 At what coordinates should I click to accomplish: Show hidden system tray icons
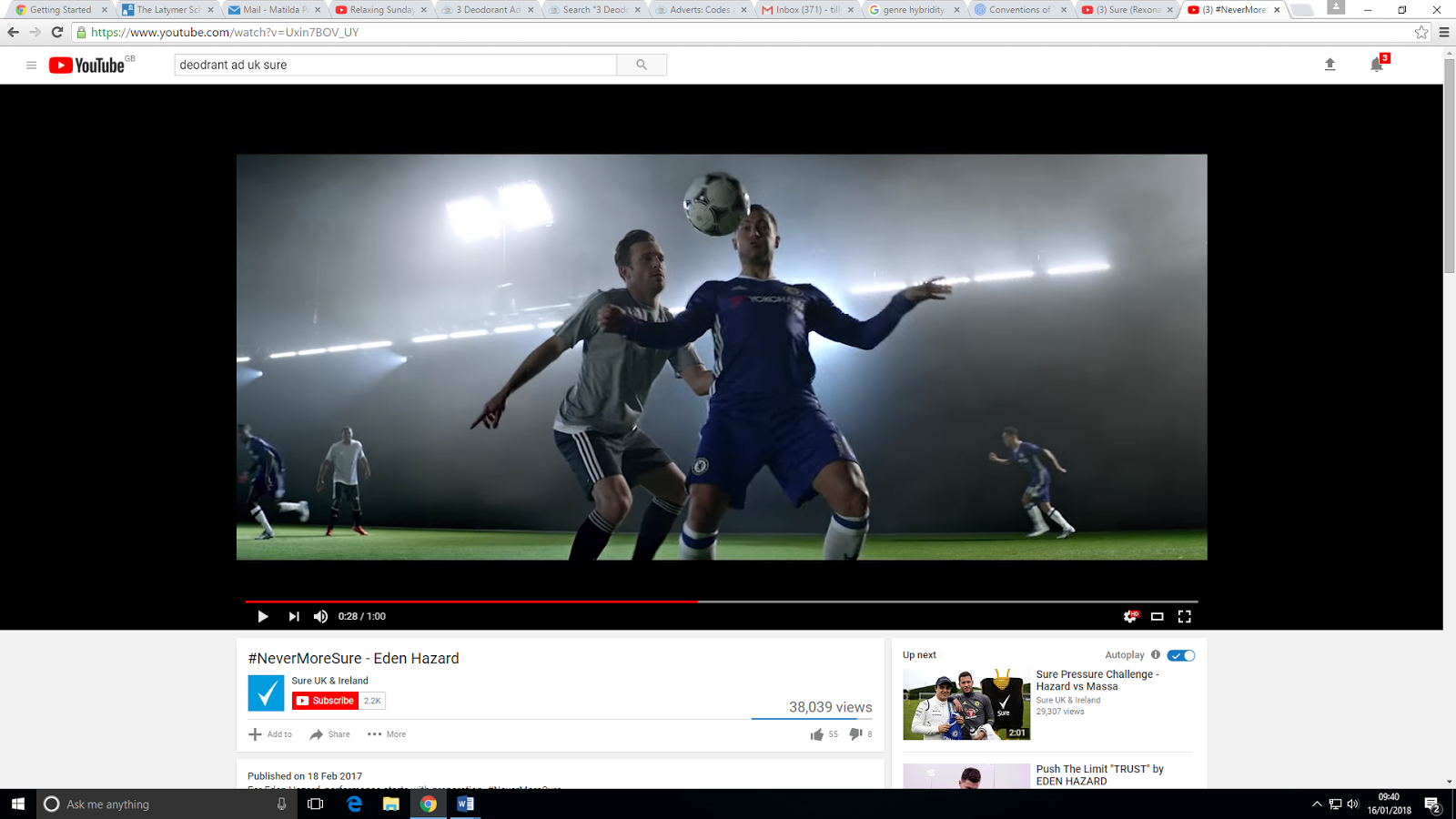pos(1316,804)
